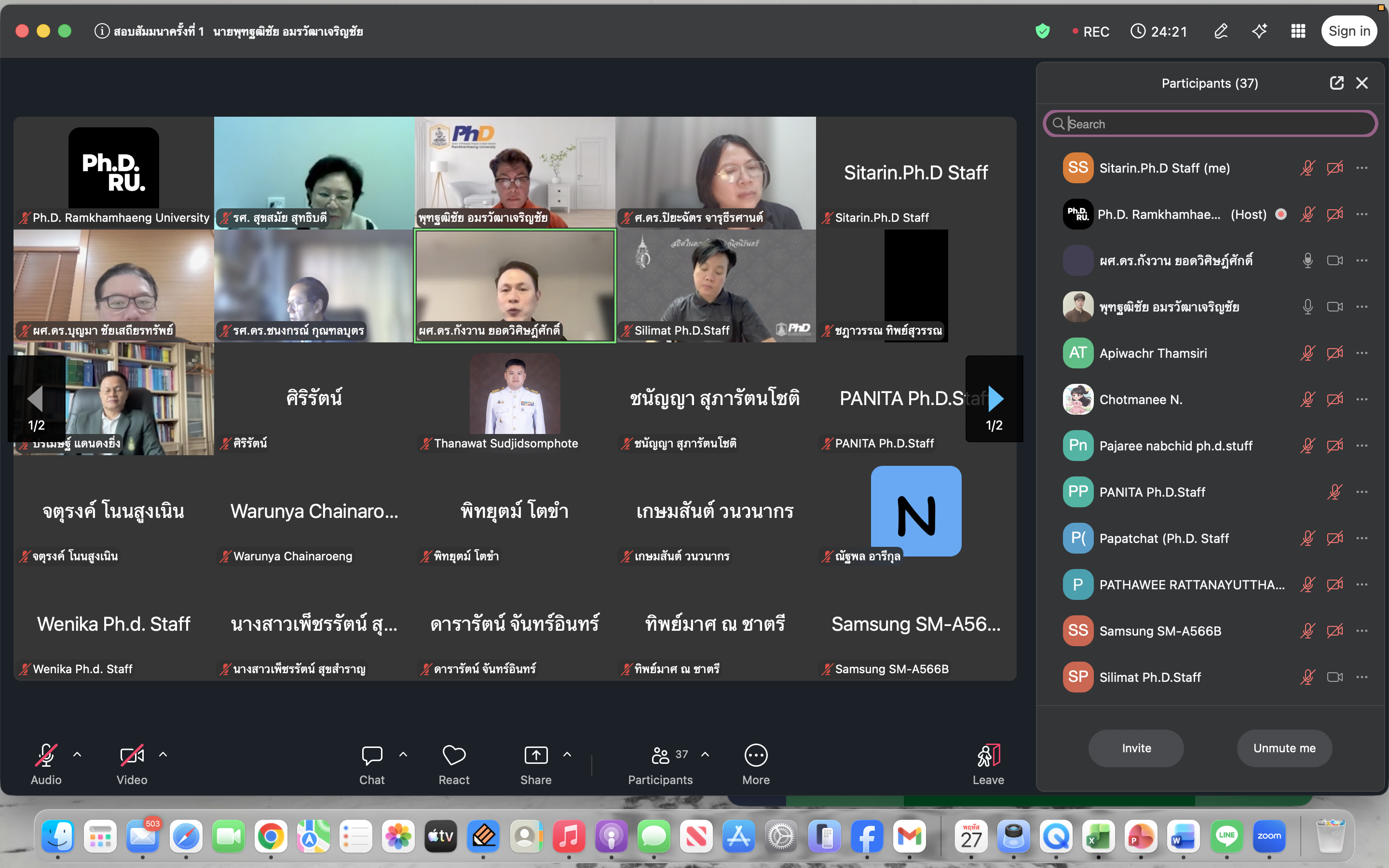Toggle the Video camera button
Viewport: 1389px width, 868px height.
[132, 765]
